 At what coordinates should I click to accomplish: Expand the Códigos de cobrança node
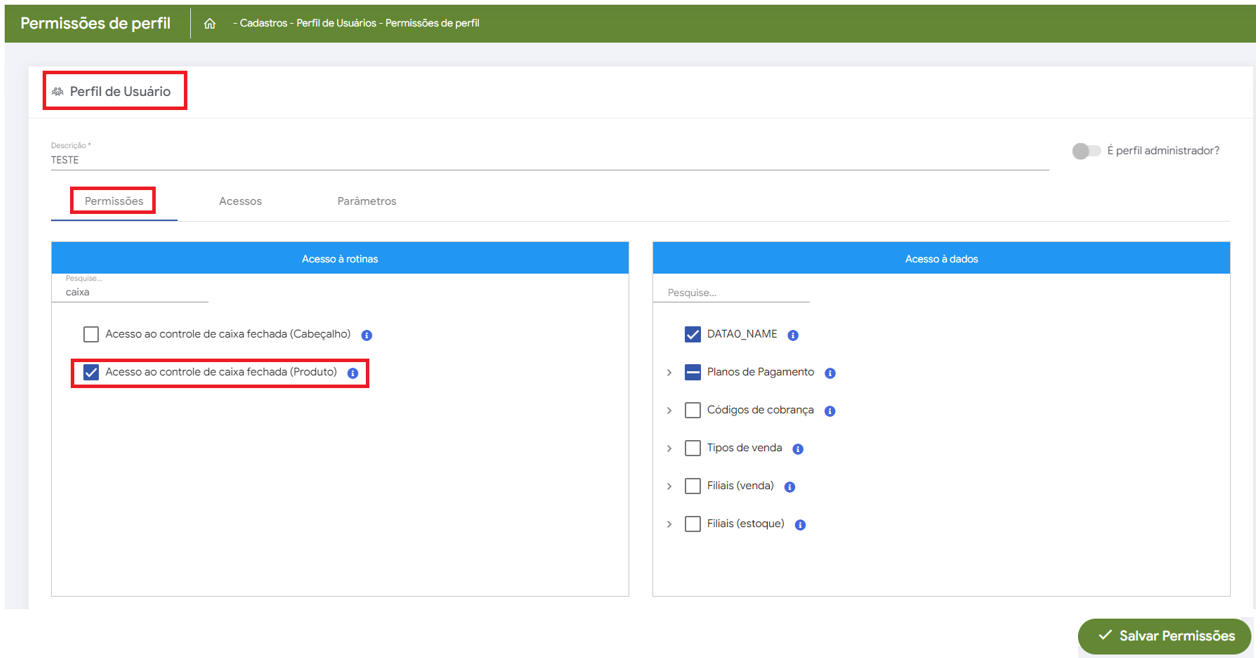point(669,411)
